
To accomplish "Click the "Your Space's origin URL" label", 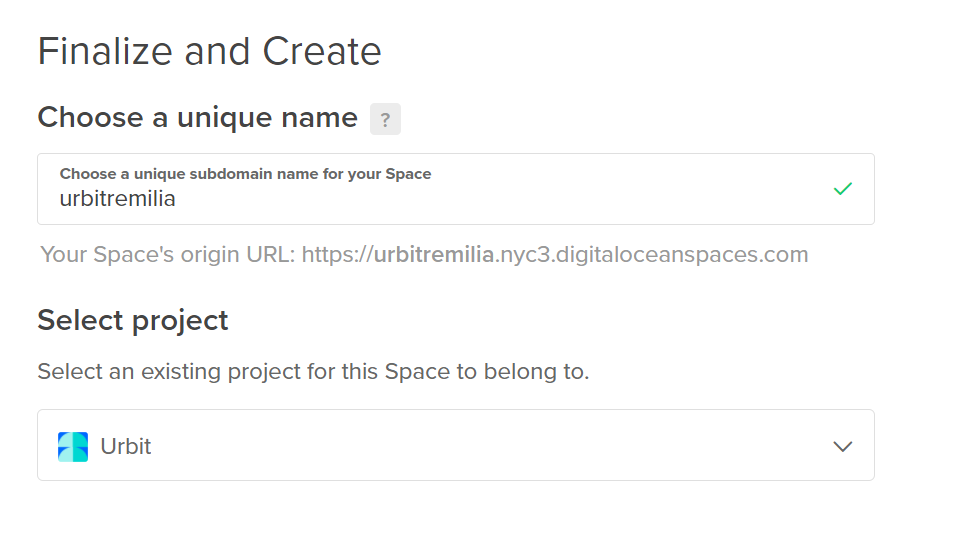I will point(168,254).
